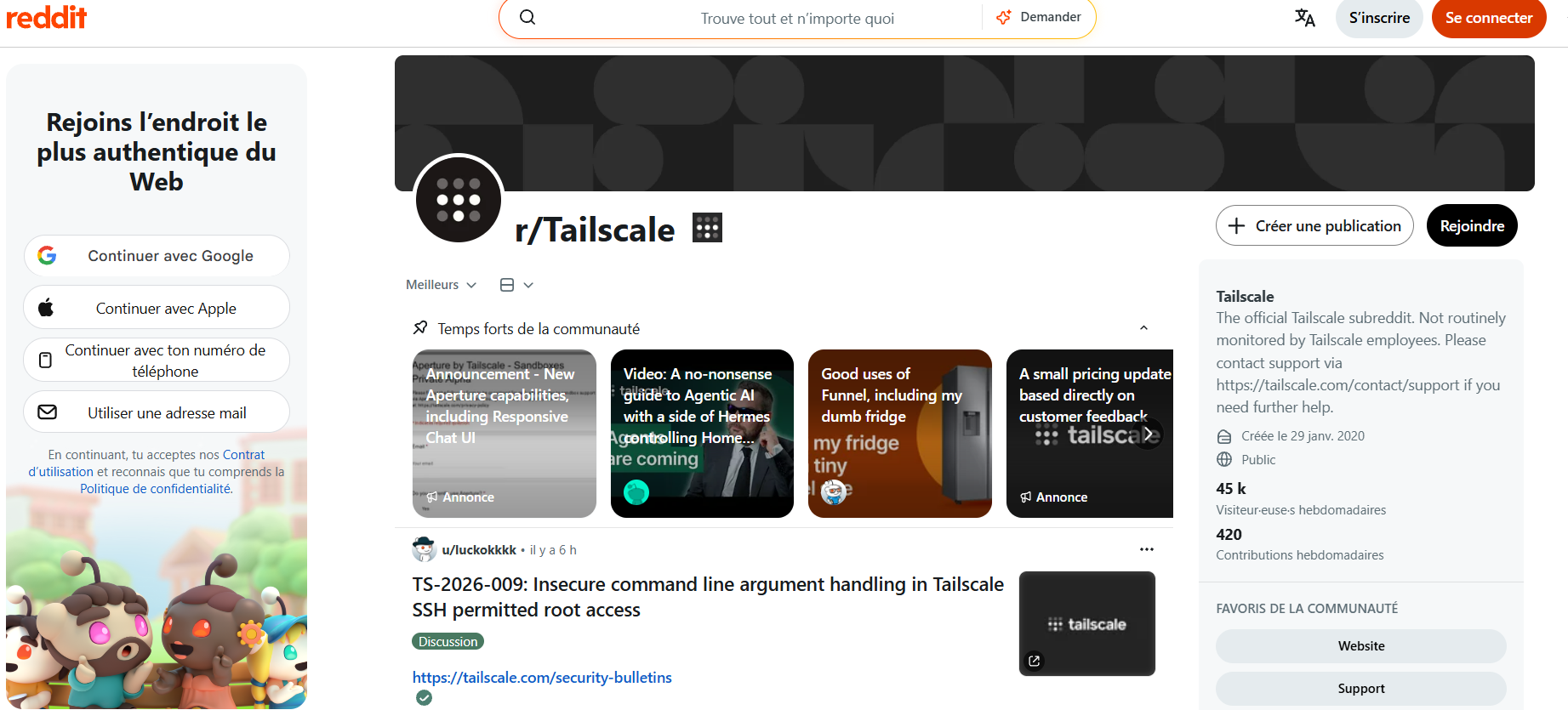Click the small Tailscale badge beside r/Tailscale

707,228
